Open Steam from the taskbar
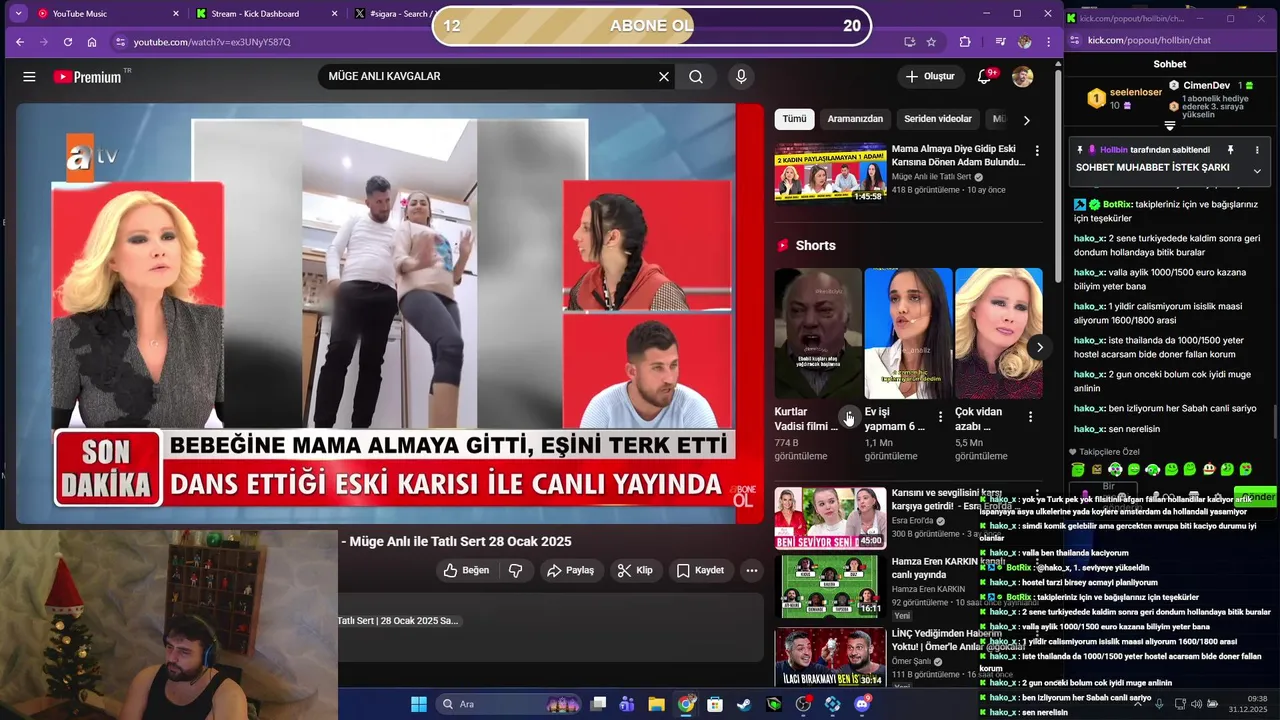Viewport: 1280px width, 720px height. (x=744, y=704)
